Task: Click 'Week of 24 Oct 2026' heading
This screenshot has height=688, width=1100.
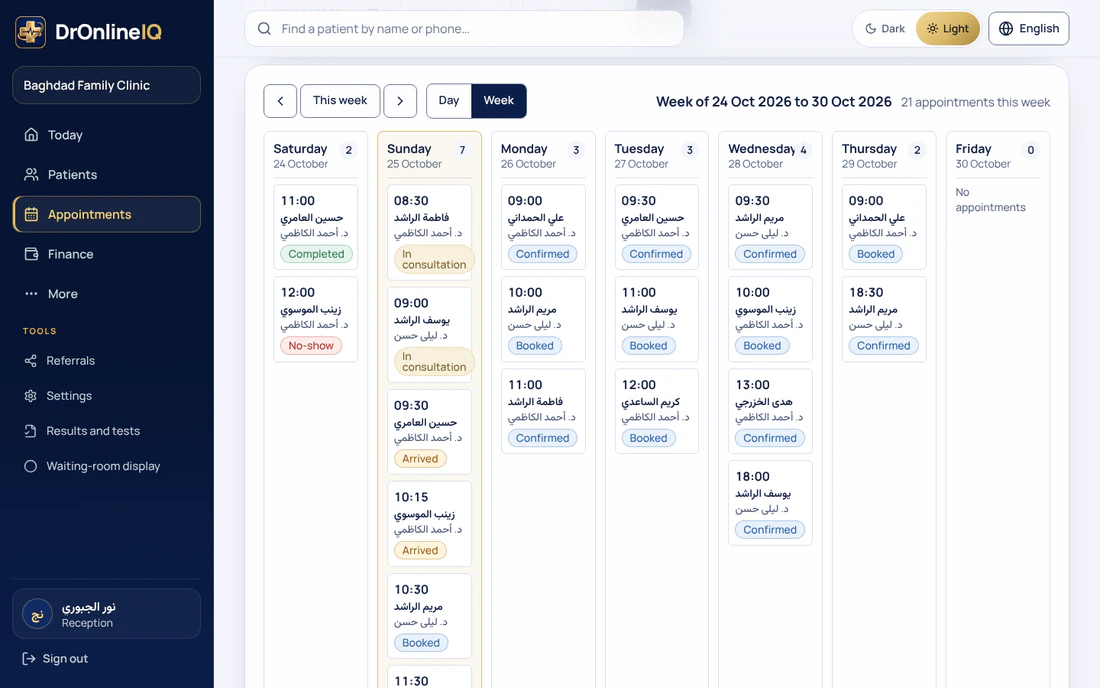Action: click(x=774, y=102)
